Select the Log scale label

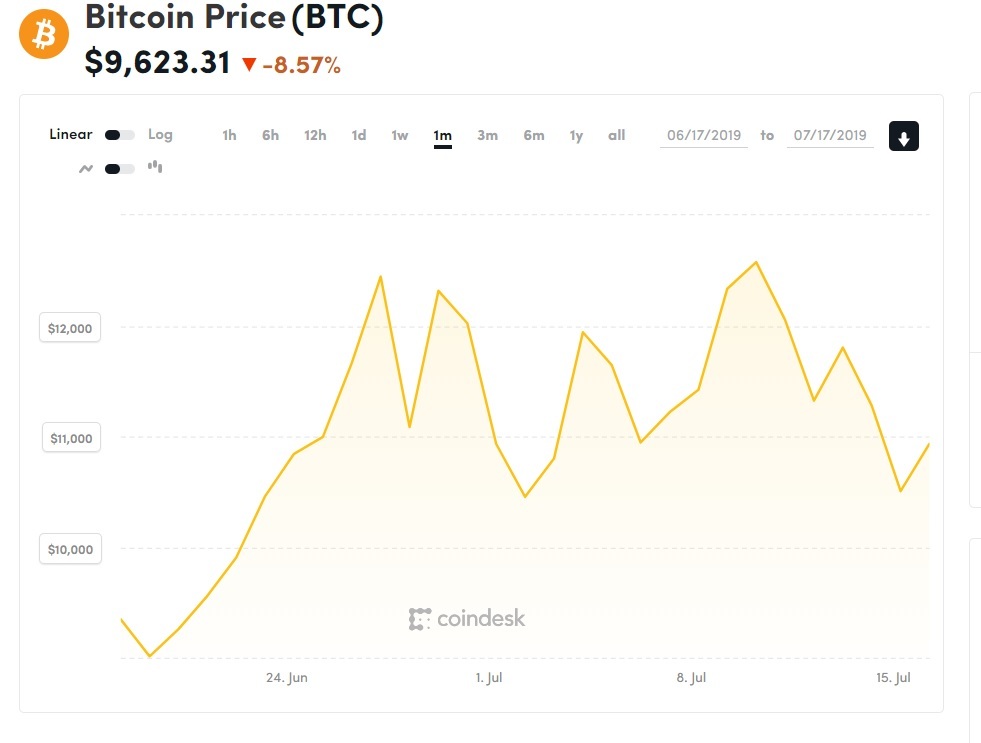160,135
